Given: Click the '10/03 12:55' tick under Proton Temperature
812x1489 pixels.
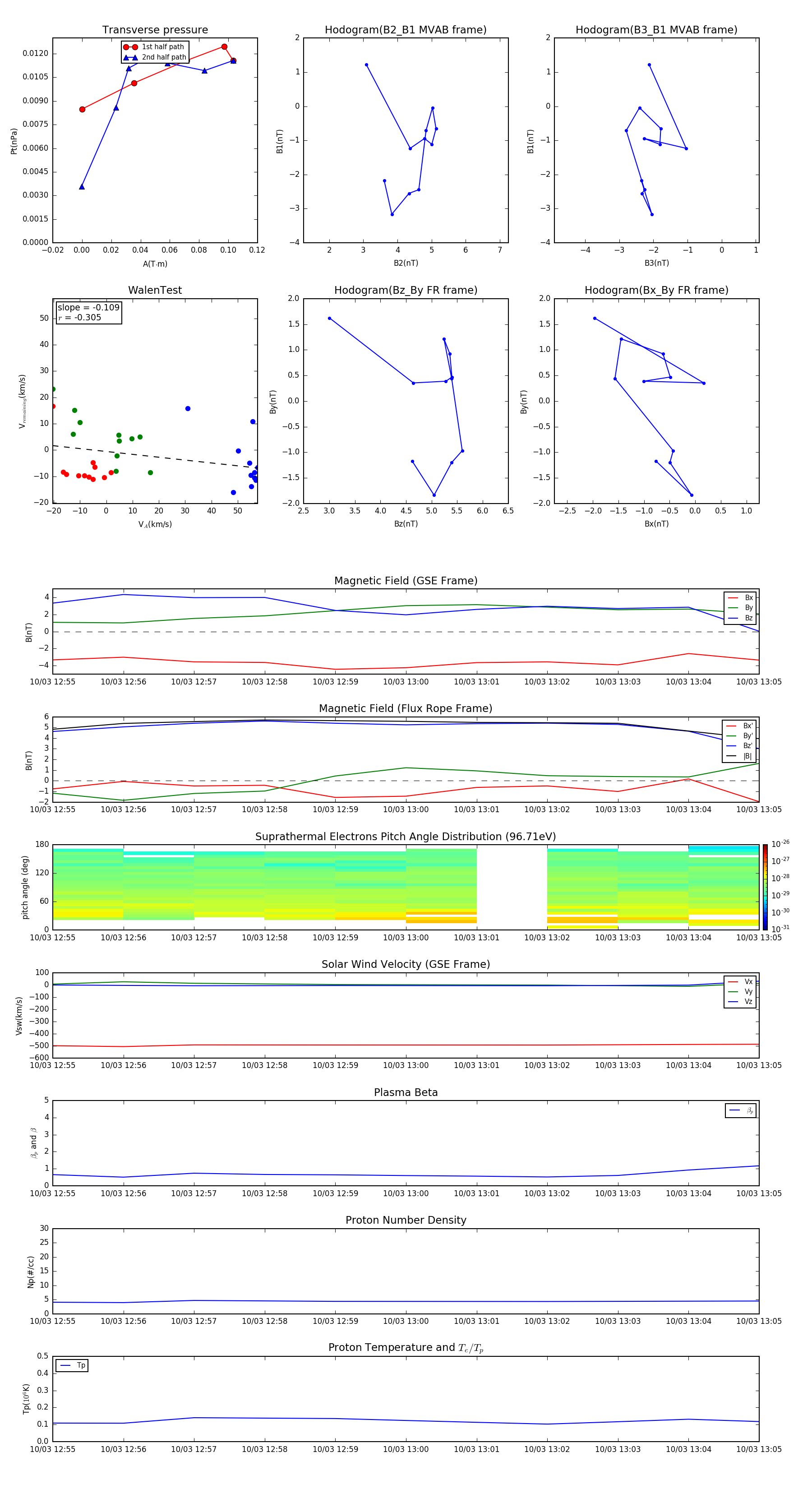Looking at the screenshot, I should click(x=53, y=1449).
